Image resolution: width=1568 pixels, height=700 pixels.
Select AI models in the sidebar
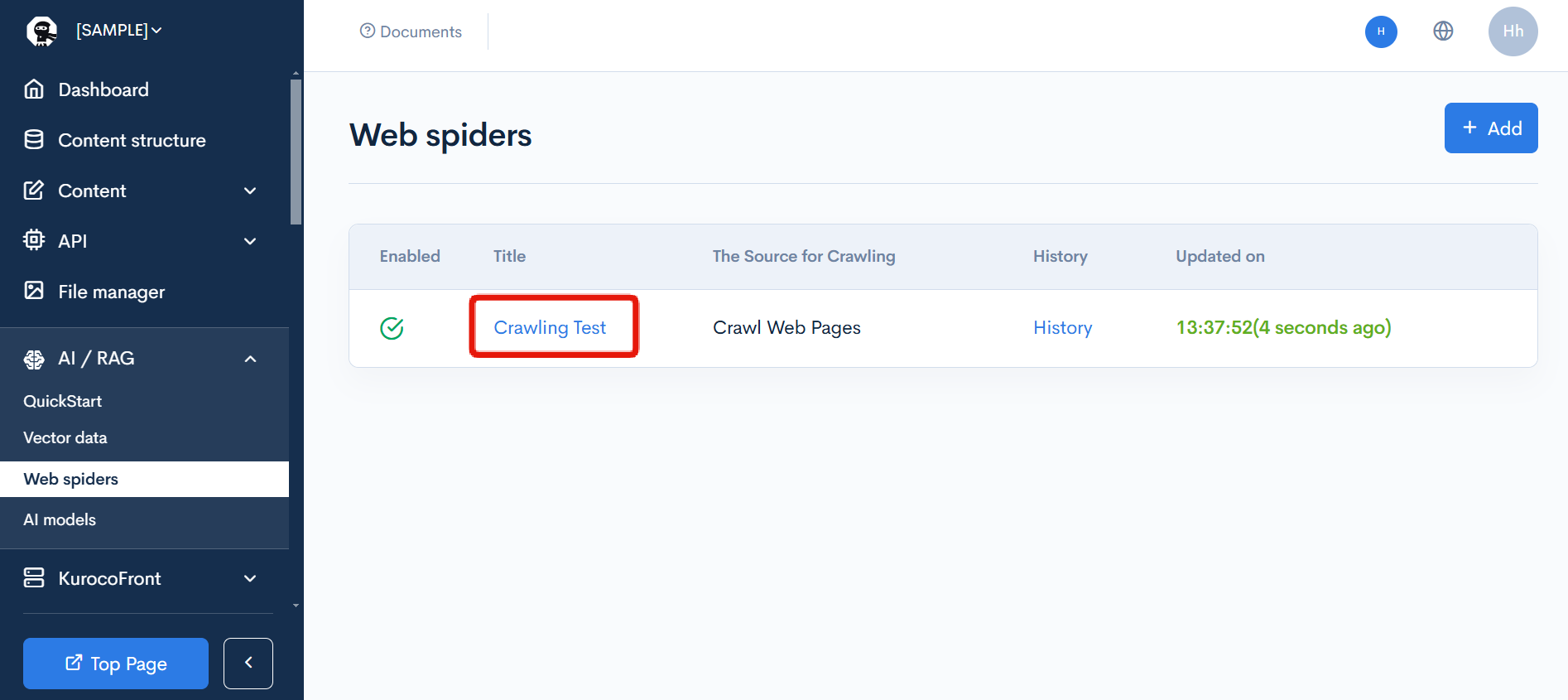60,519
